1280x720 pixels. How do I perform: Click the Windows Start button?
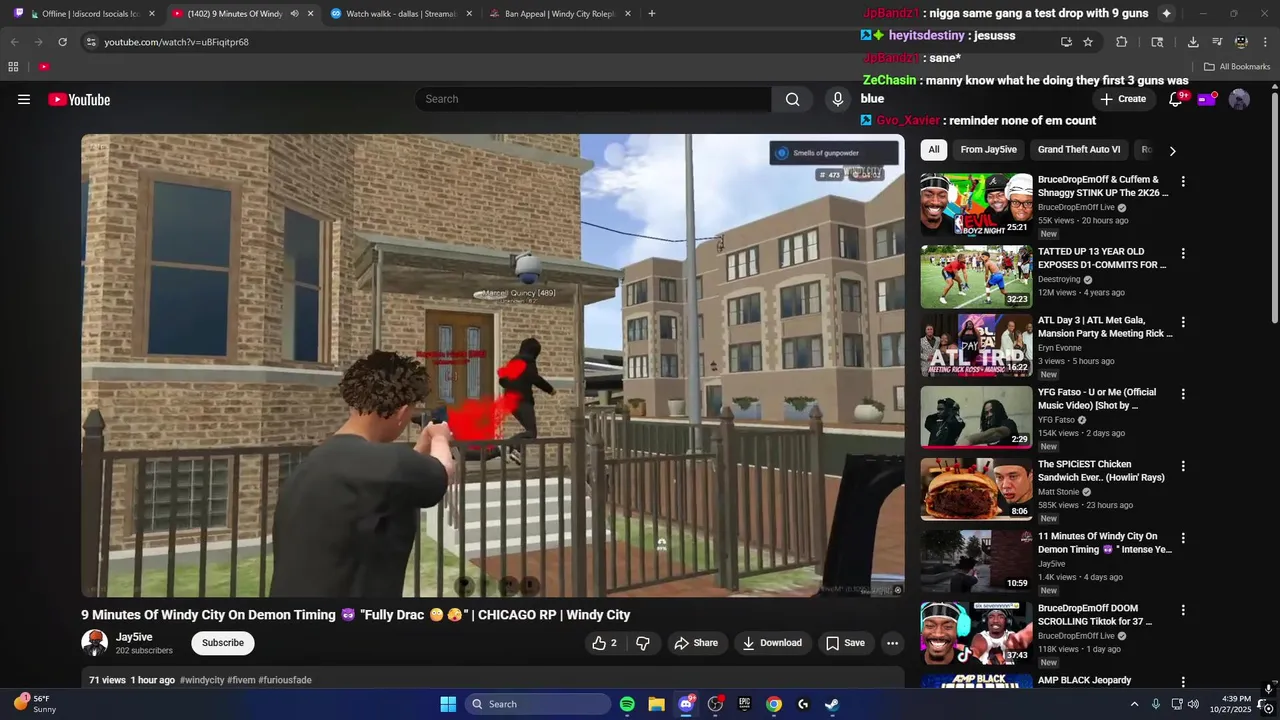tap(448, 704)
